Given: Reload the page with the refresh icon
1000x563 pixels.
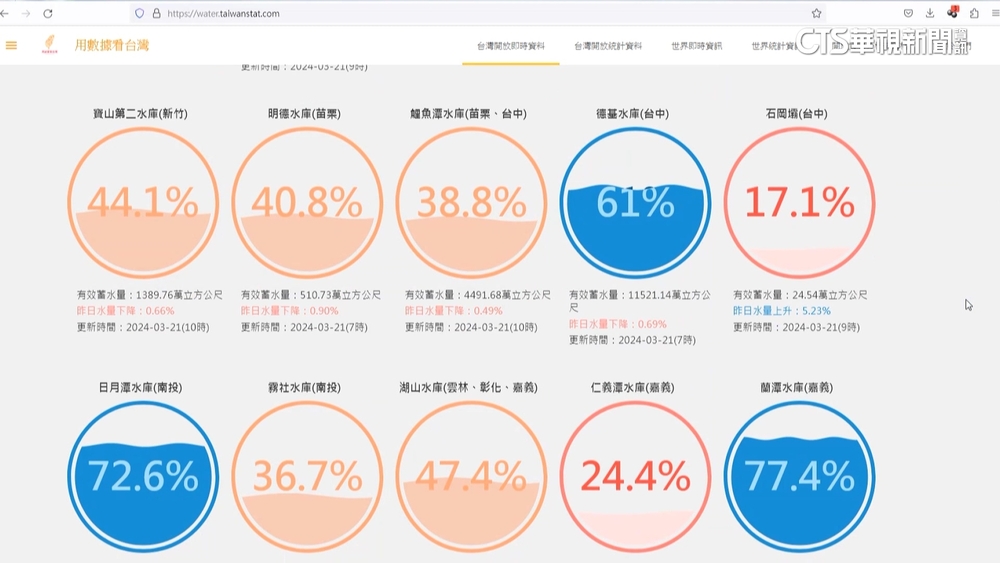Looking at the screenshot, I should click(48, 13).
